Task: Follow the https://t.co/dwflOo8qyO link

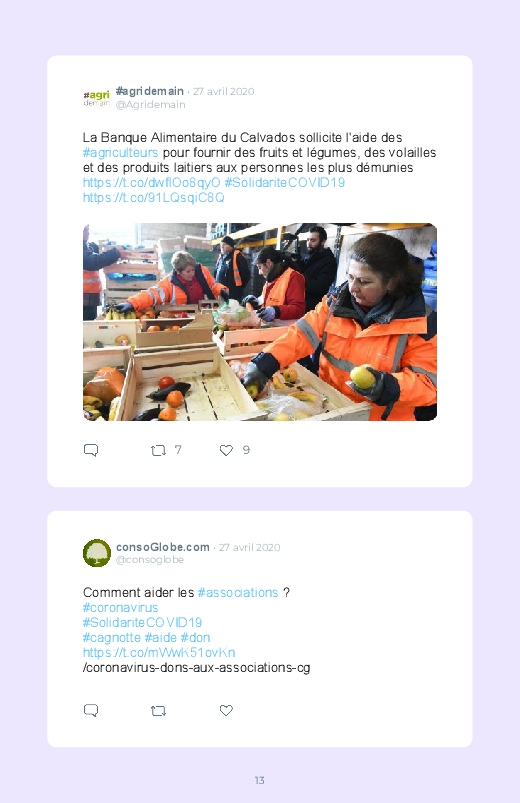Action: click(x=152, y=182)
